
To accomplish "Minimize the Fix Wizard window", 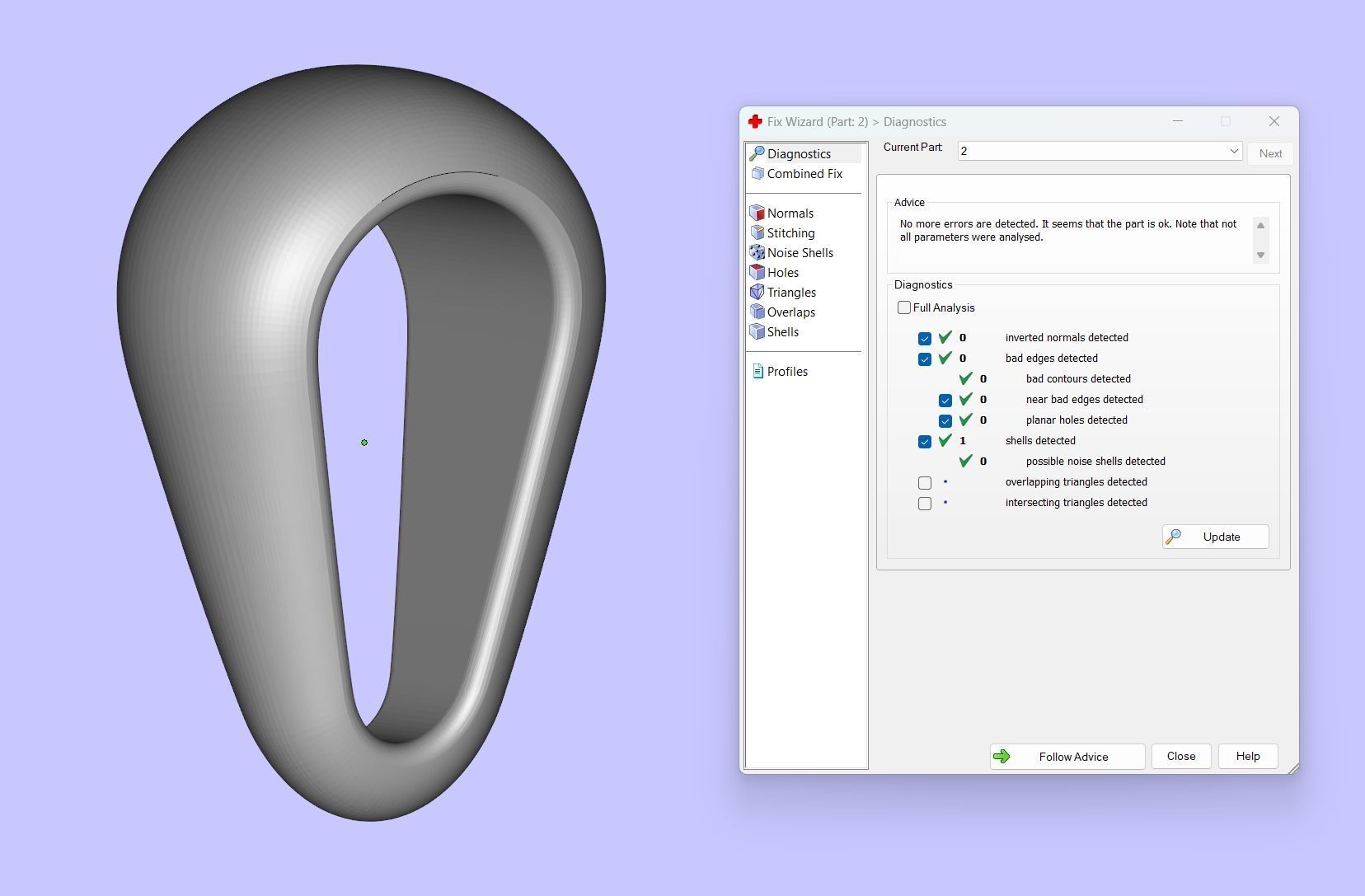I will click(1178, 121).
